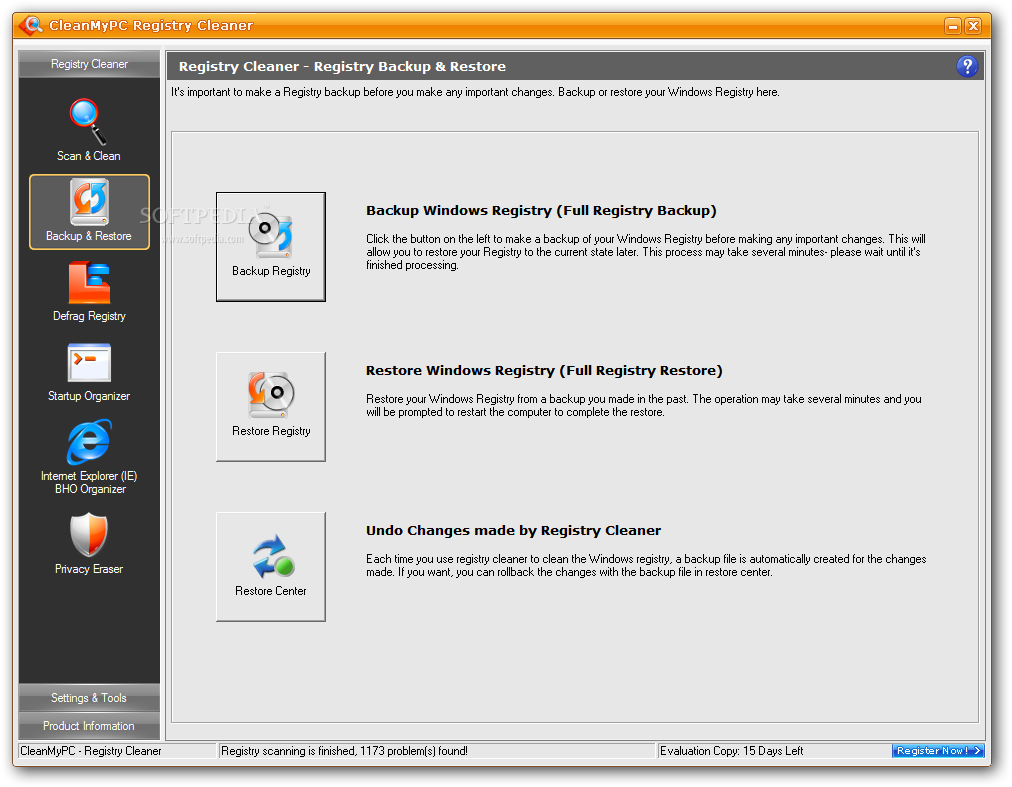The height and width of the screenshot is (787, 1012).
Task: Expand the Registry Cleaner sidebar section
Action: (x=89, y=64)
